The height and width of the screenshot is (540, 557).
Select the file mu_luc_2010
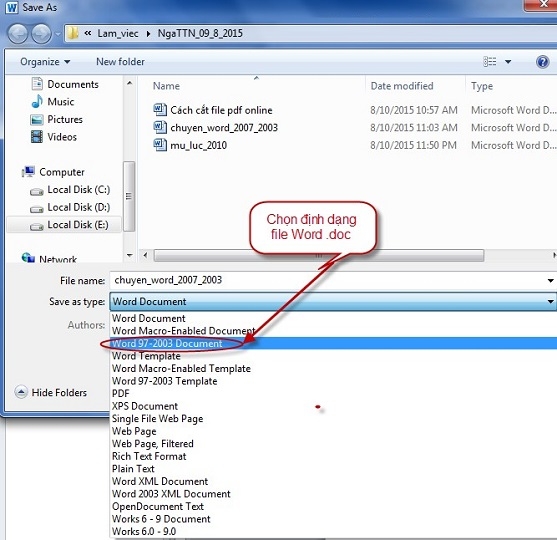coord(198,145)
